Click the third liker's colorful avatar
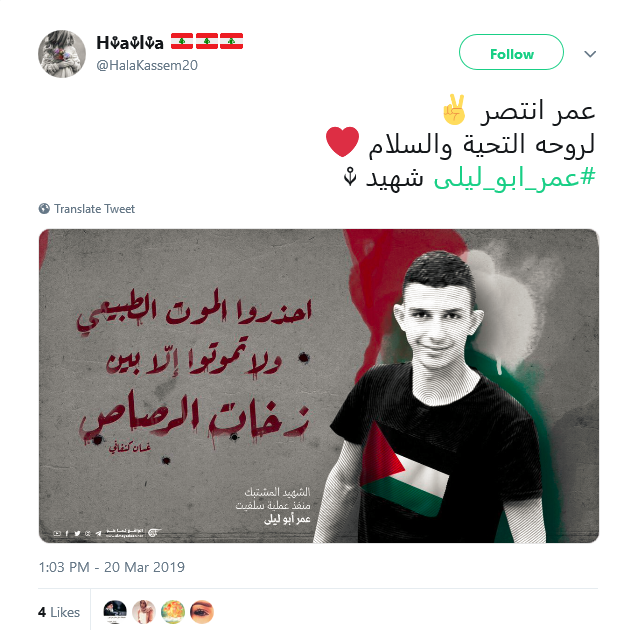The image size is (634, 630). [x=173, y=612]
